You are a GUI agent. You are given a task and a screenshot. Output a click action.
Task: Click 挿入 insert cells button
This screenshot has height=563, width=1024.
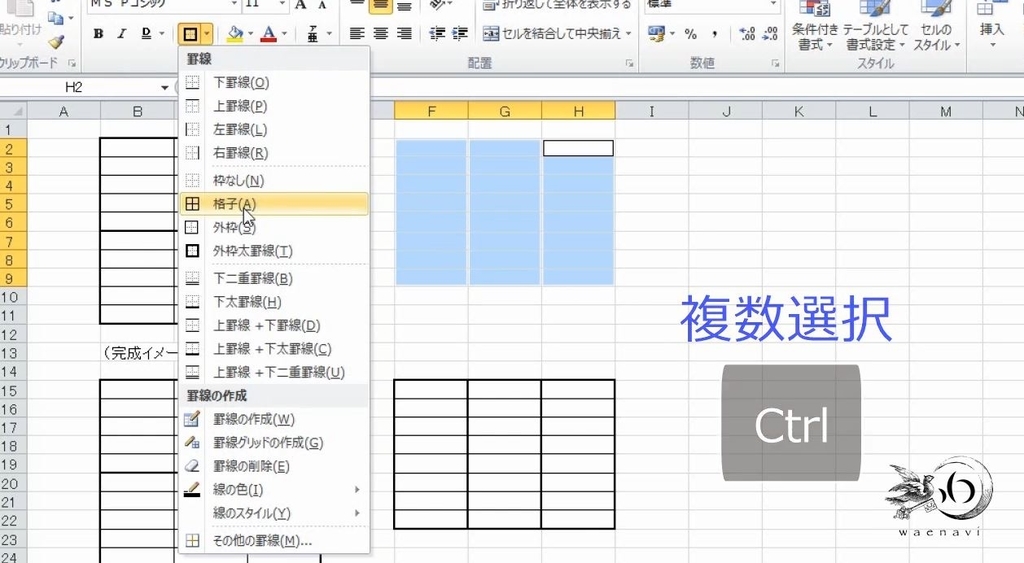[x=991, y=26]
